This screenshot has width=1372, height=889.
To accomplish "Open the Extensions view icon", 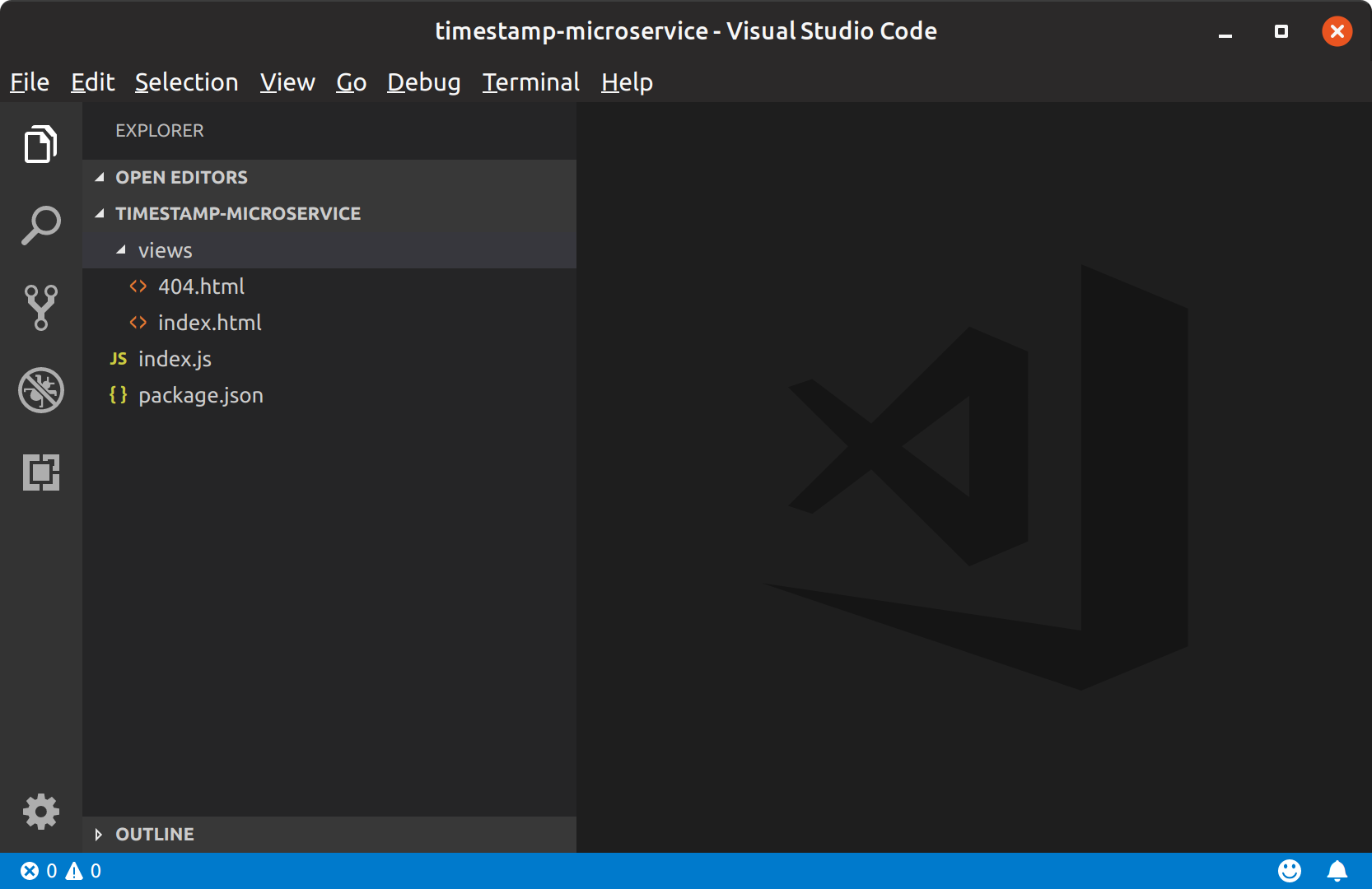I will coord(40,472).
